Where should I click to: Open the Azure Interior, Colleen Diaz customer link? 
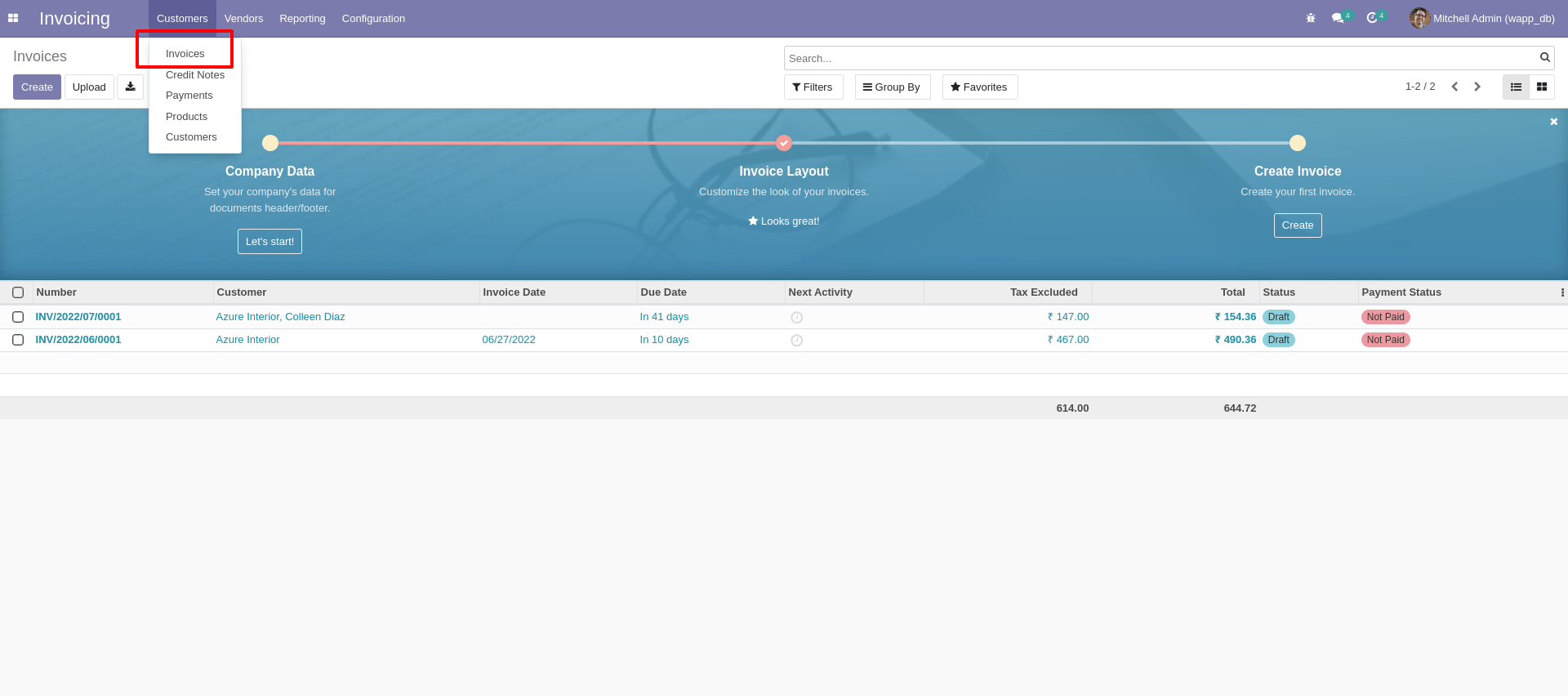click(280, 317)
